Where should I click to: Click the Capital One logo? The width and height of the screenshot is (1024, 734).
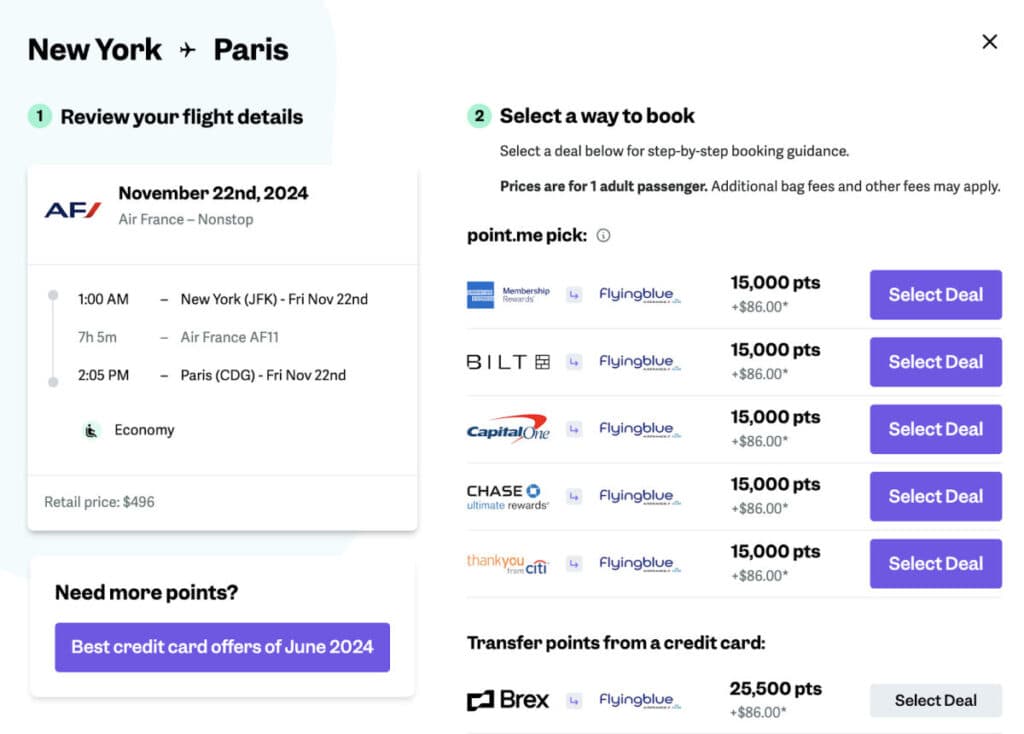(x=508, y=429)
